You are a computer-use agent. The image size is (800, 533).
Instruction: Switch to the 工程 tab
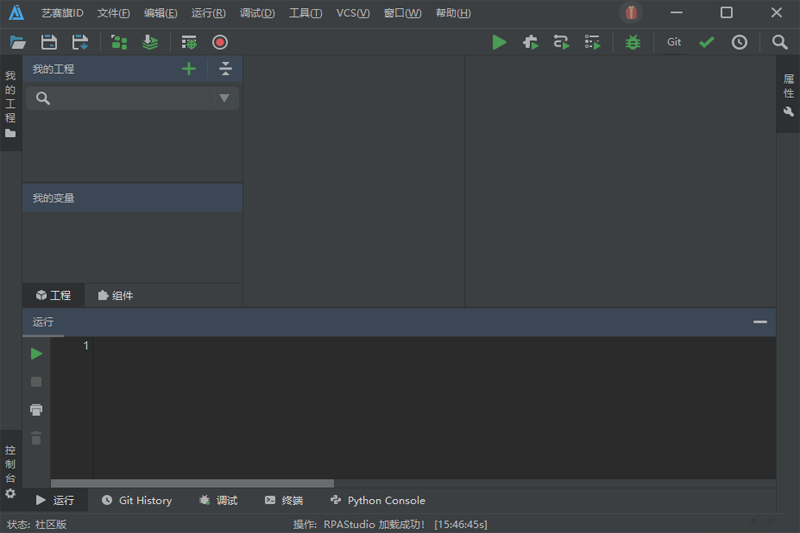[53, 295]
